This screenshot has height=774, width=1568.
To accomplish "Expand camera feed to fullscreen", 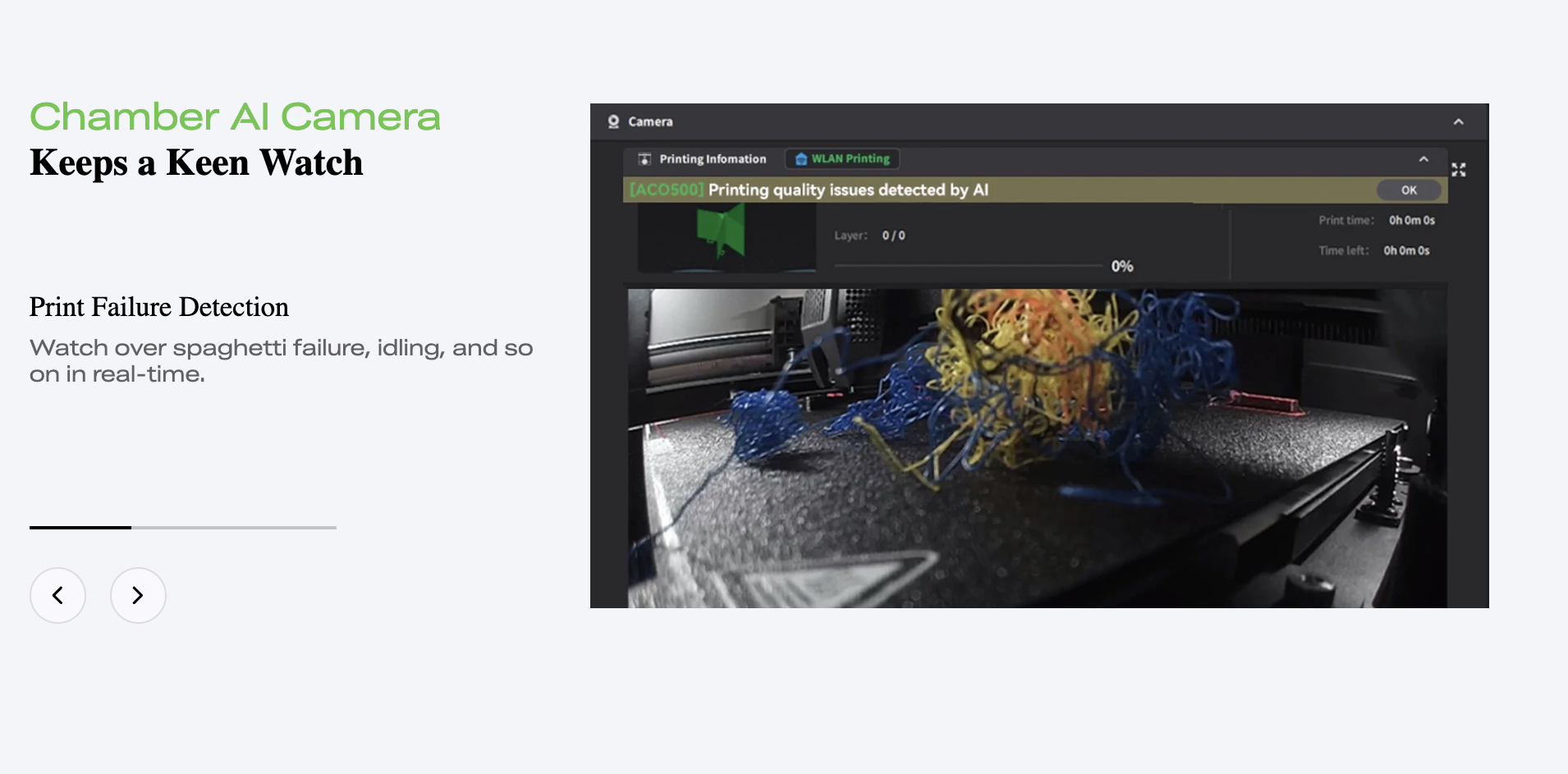I will click(x=1458, y=170).
